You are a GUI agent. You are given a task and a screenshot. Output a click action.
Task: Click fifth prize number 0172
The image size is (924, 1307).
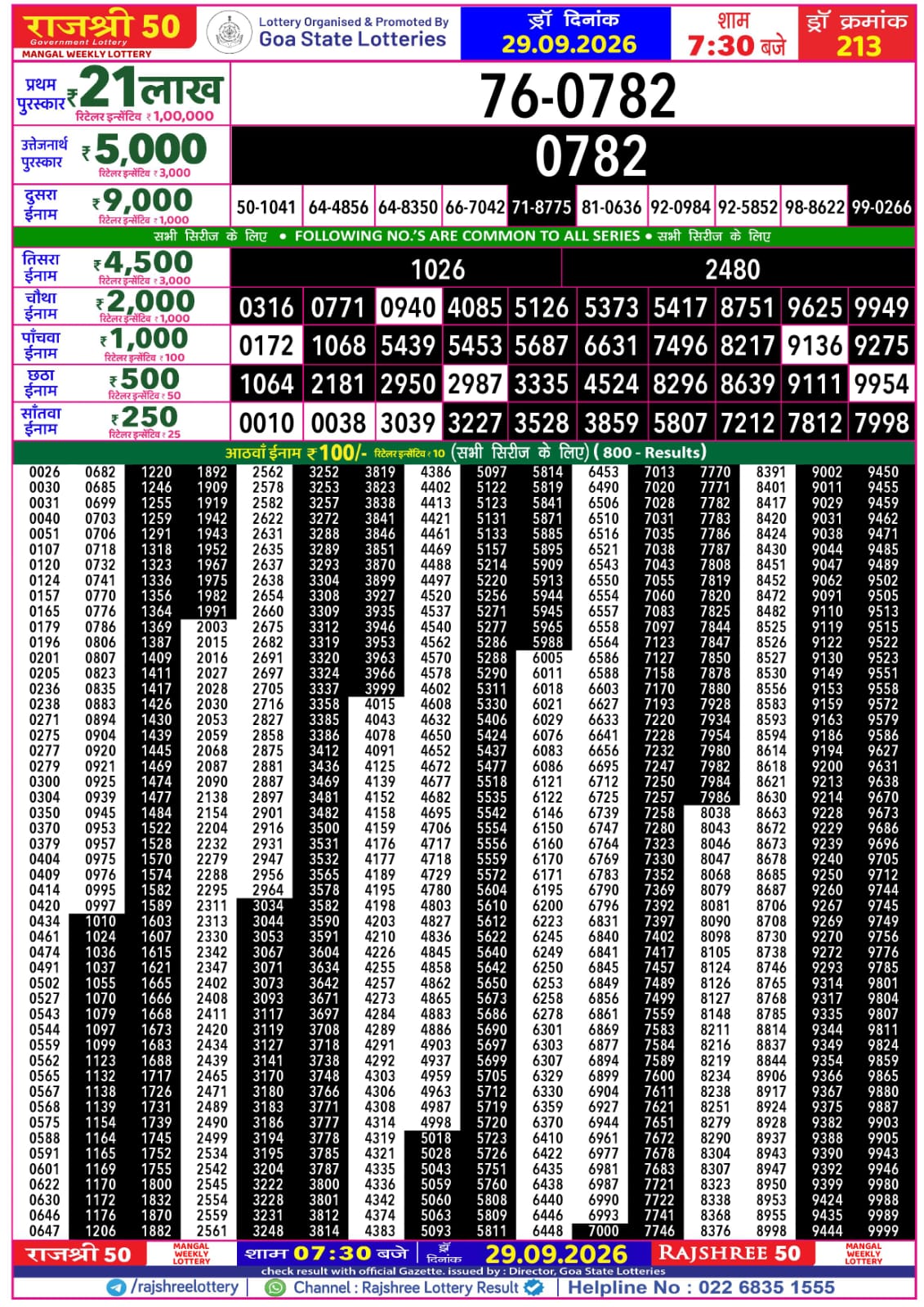[x=266, y=345]
